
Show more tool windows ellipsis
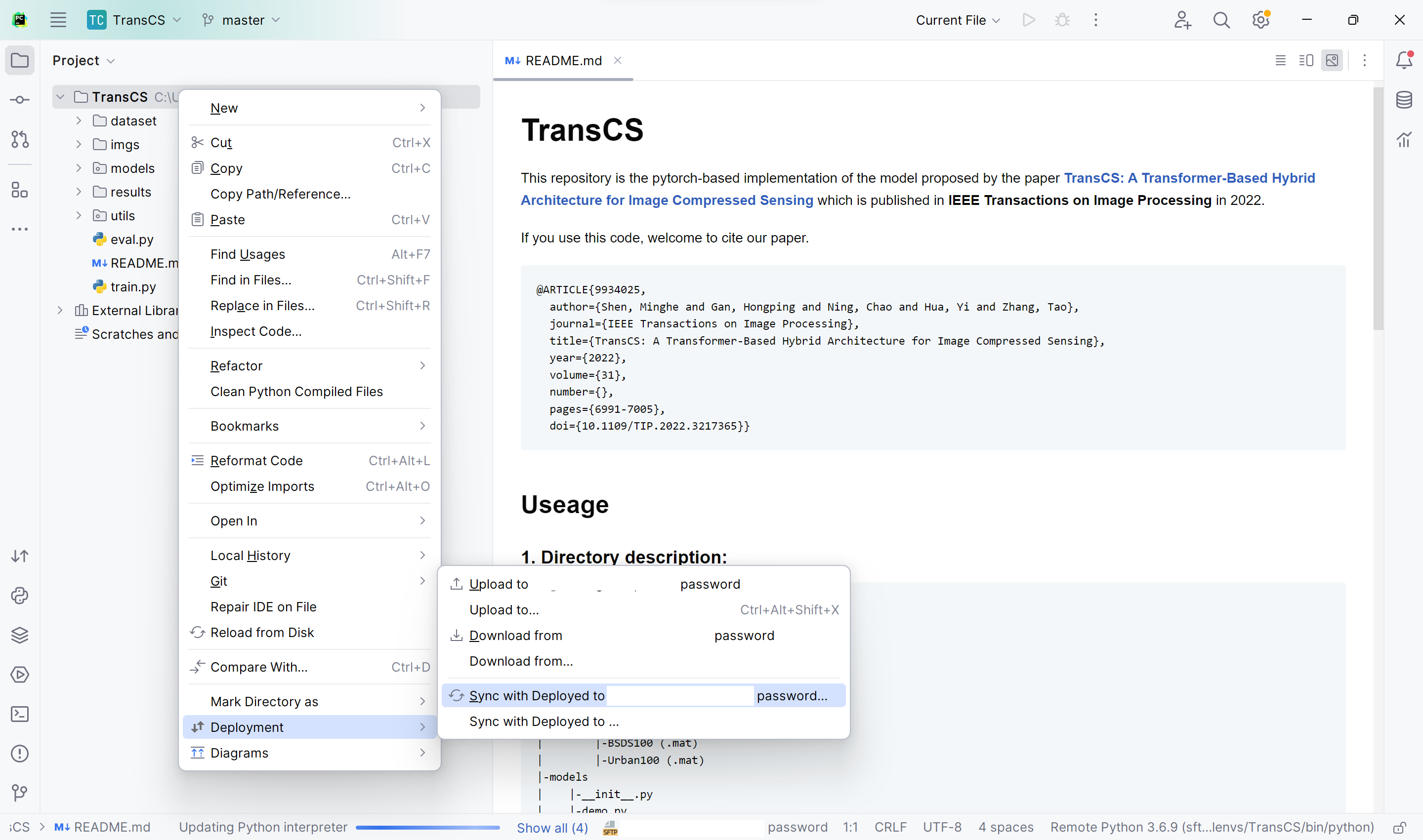20,229
